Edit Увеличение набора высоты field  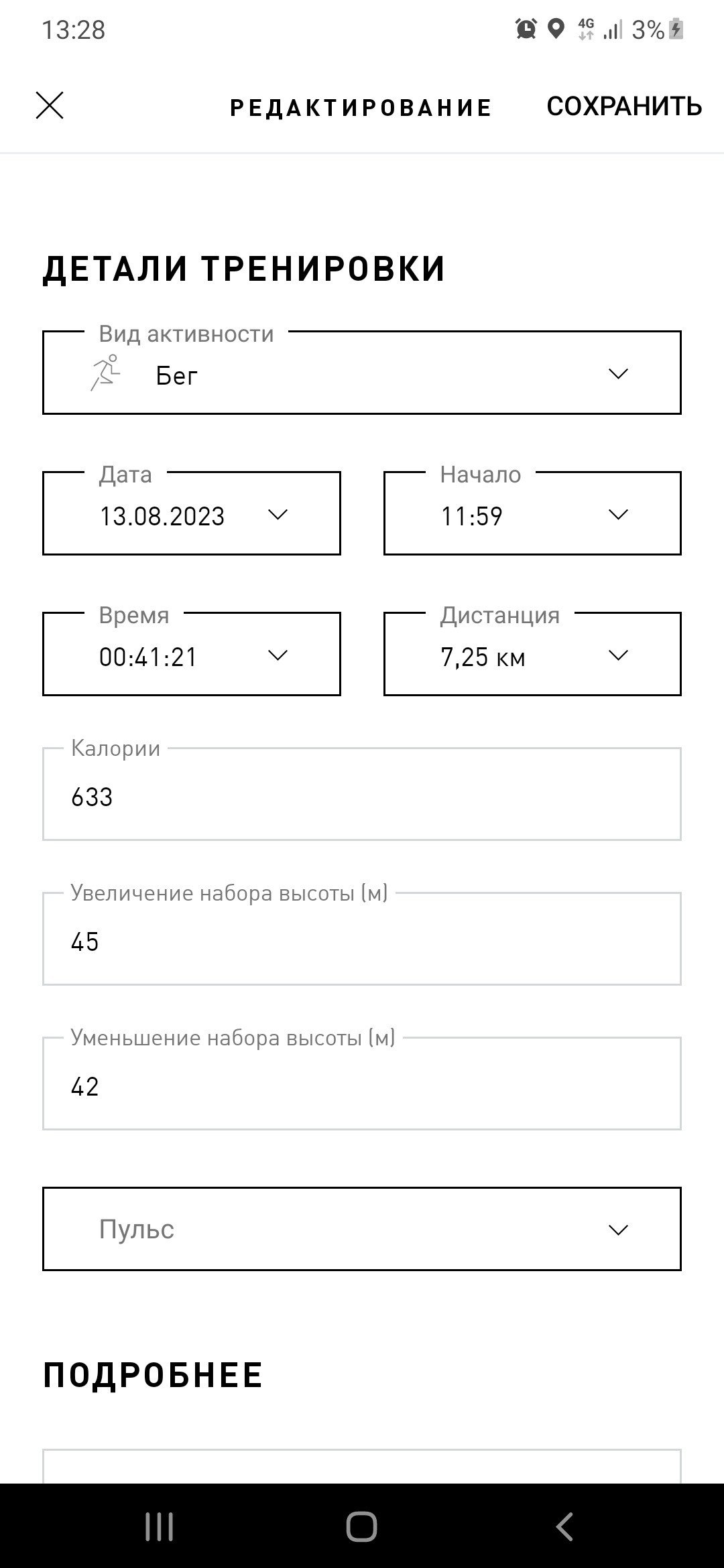[x=362, y=939]
